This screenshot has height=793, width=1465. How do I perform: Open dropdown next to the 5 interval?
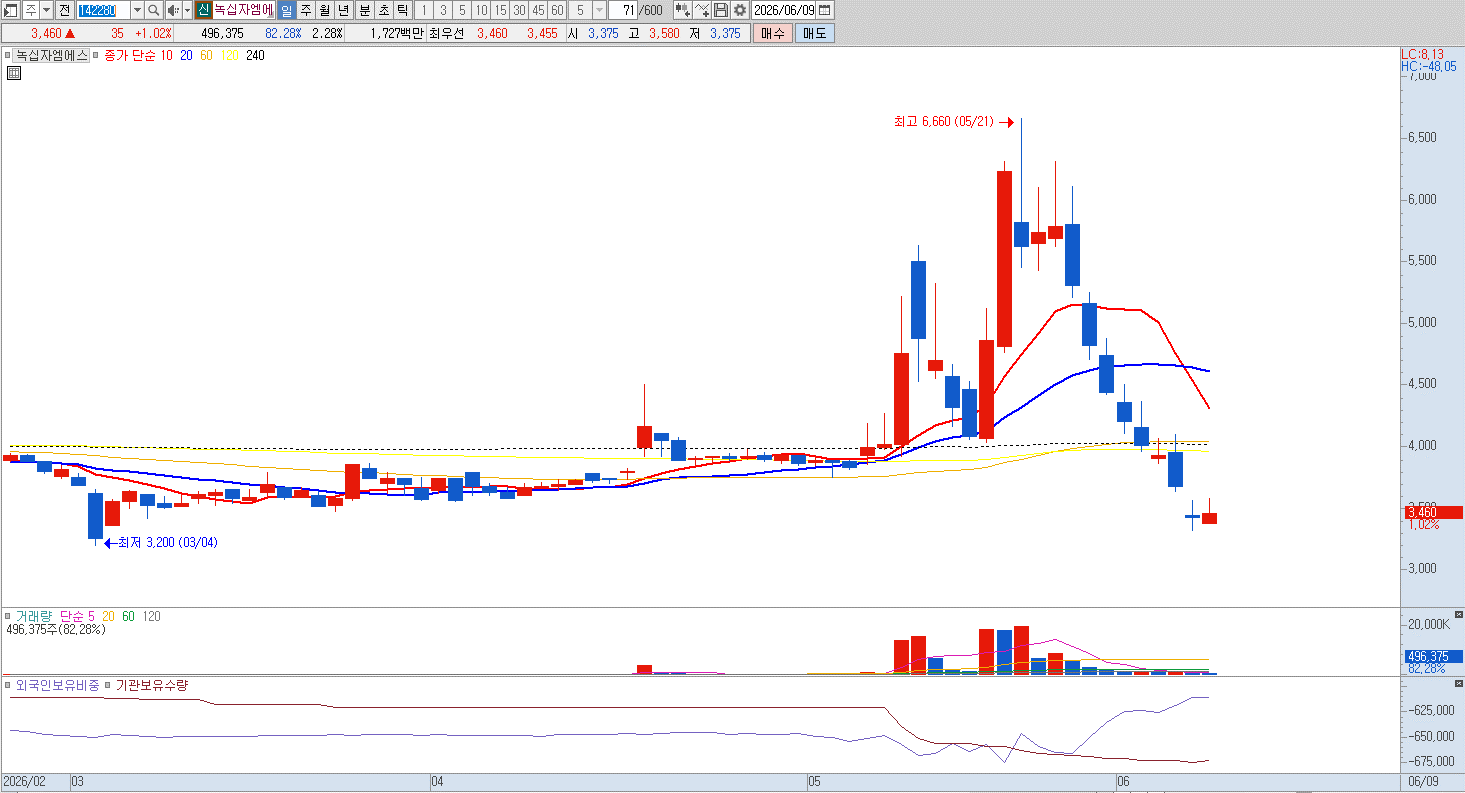pos(599,10)
